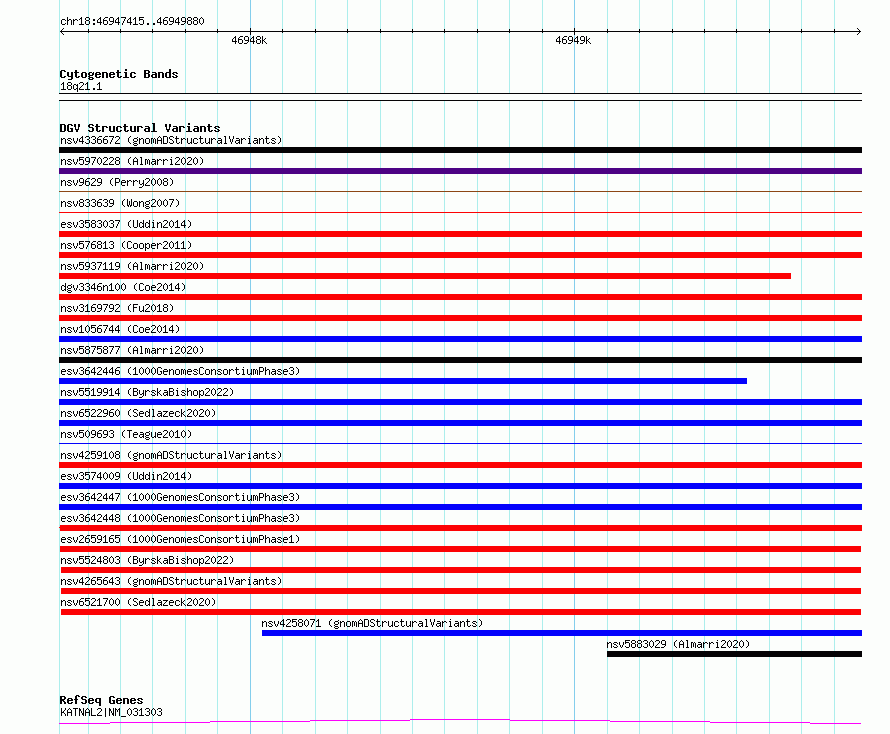The height and width of the screenshot is (734, 890).
Task: Open variant nsv3169792 (Fu2018) label
Action: click(x=117, y=308)
